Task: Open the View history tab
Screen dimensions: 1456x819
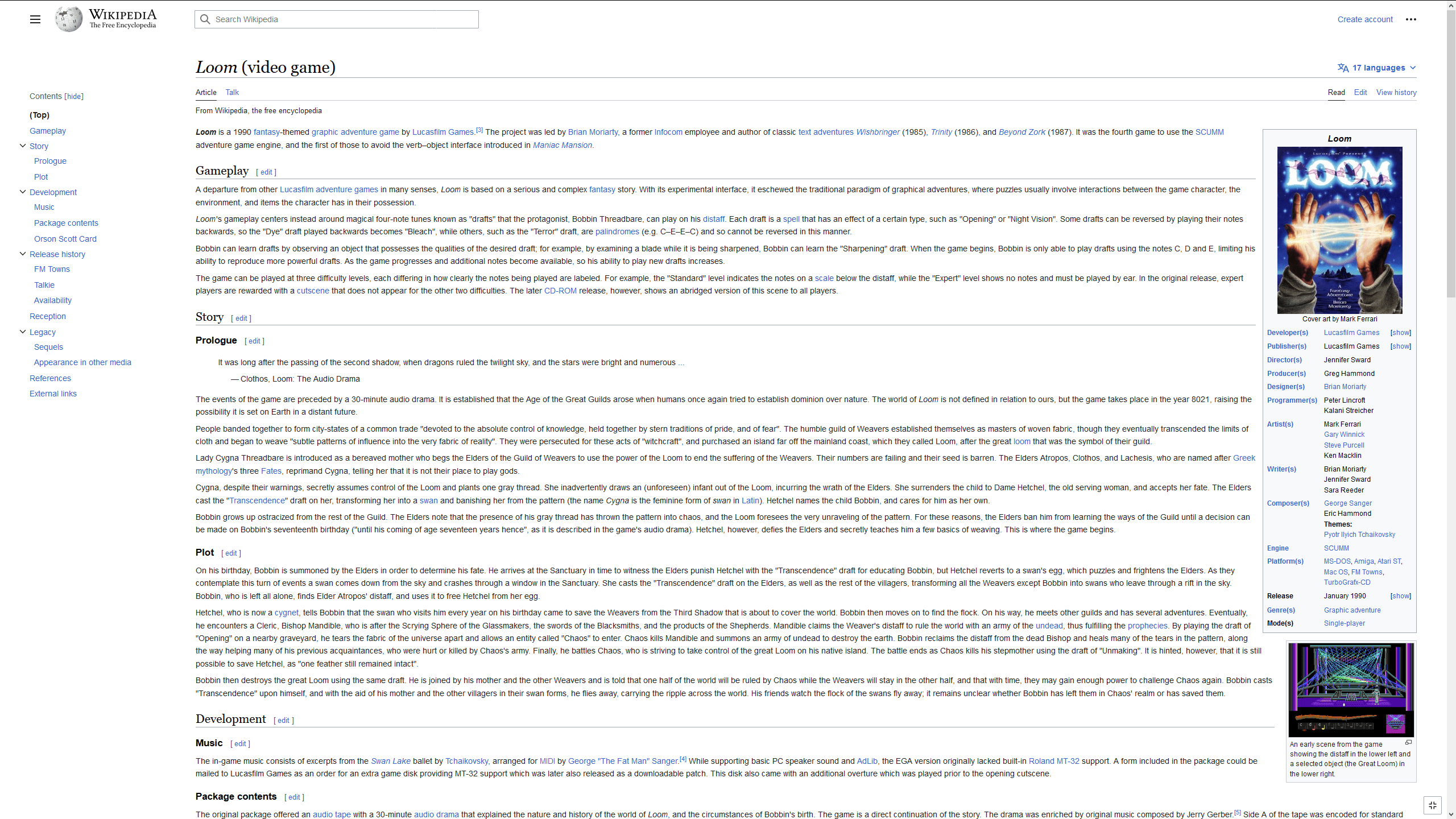Action: coord(1396,92)
